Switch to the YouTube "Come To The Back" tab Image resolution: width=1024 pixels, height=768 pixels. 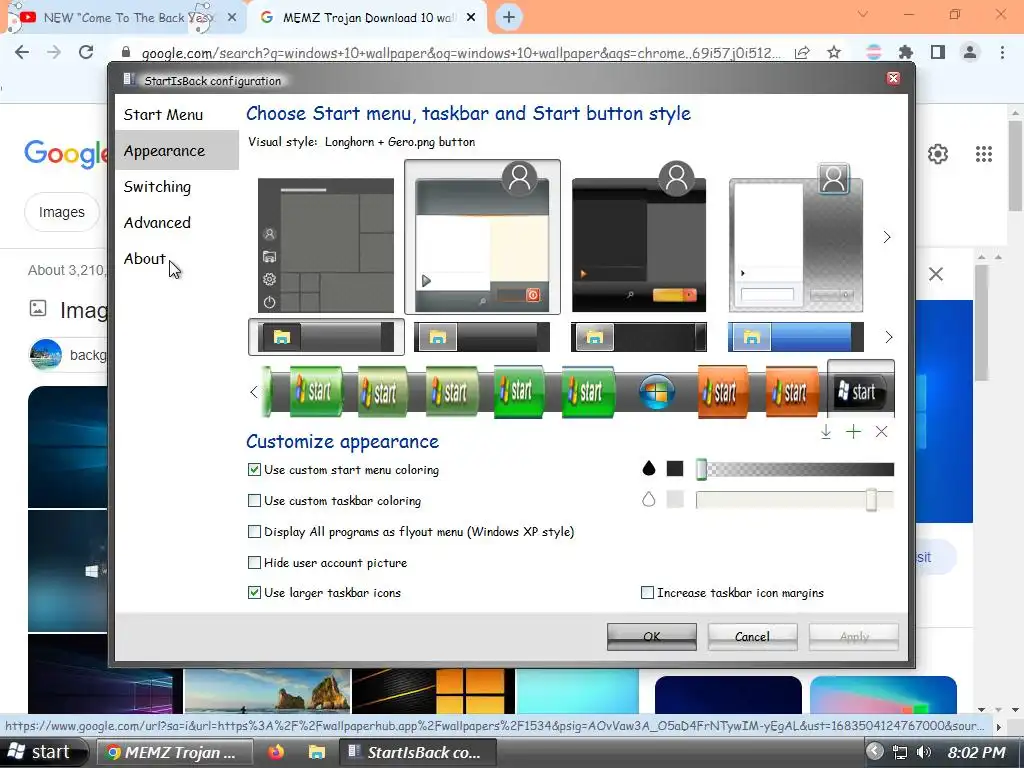124,18
